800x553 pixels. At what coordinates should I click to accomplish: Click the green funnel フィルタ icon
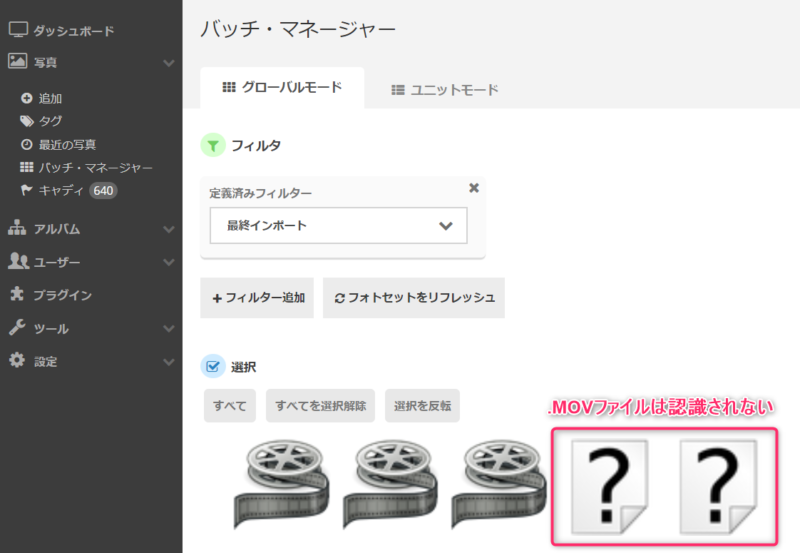click(213, 145)
